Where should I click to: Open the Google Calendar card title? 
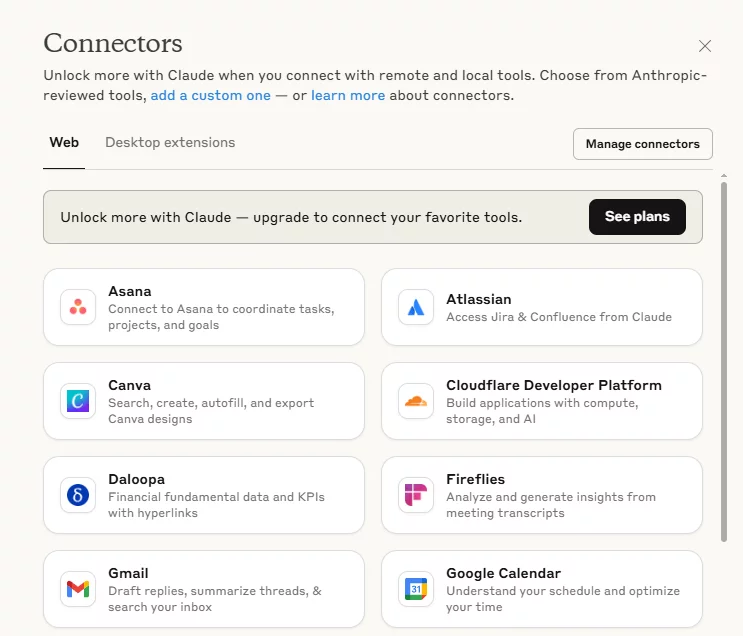504,573
